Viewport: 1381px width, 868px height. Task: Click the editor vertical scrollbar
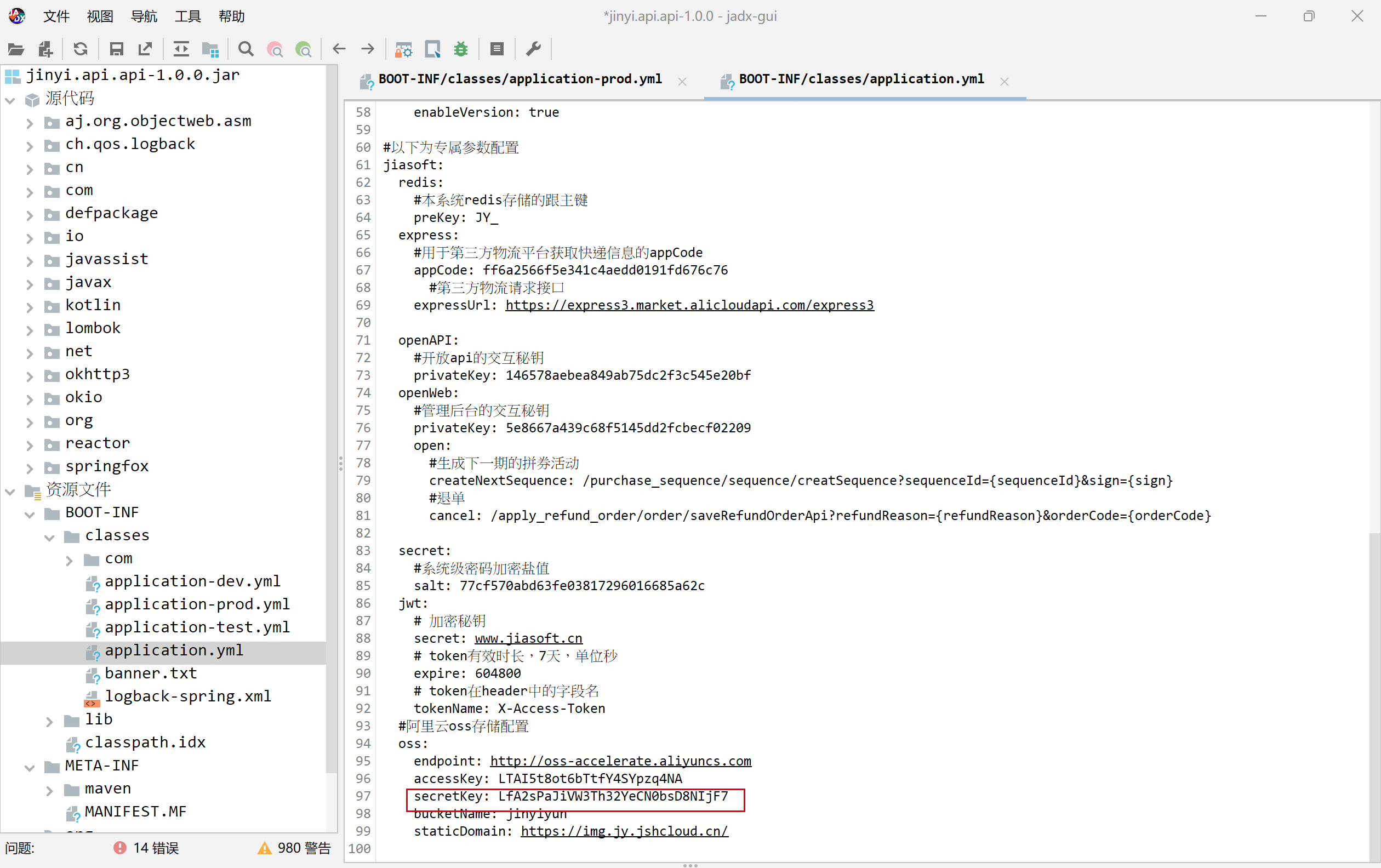[1374, 696]
